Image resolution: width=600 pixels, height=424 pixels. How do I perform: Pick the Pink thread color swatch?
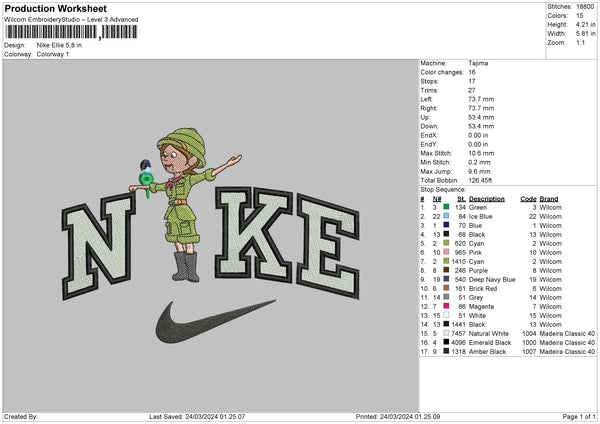coord(447,252)
